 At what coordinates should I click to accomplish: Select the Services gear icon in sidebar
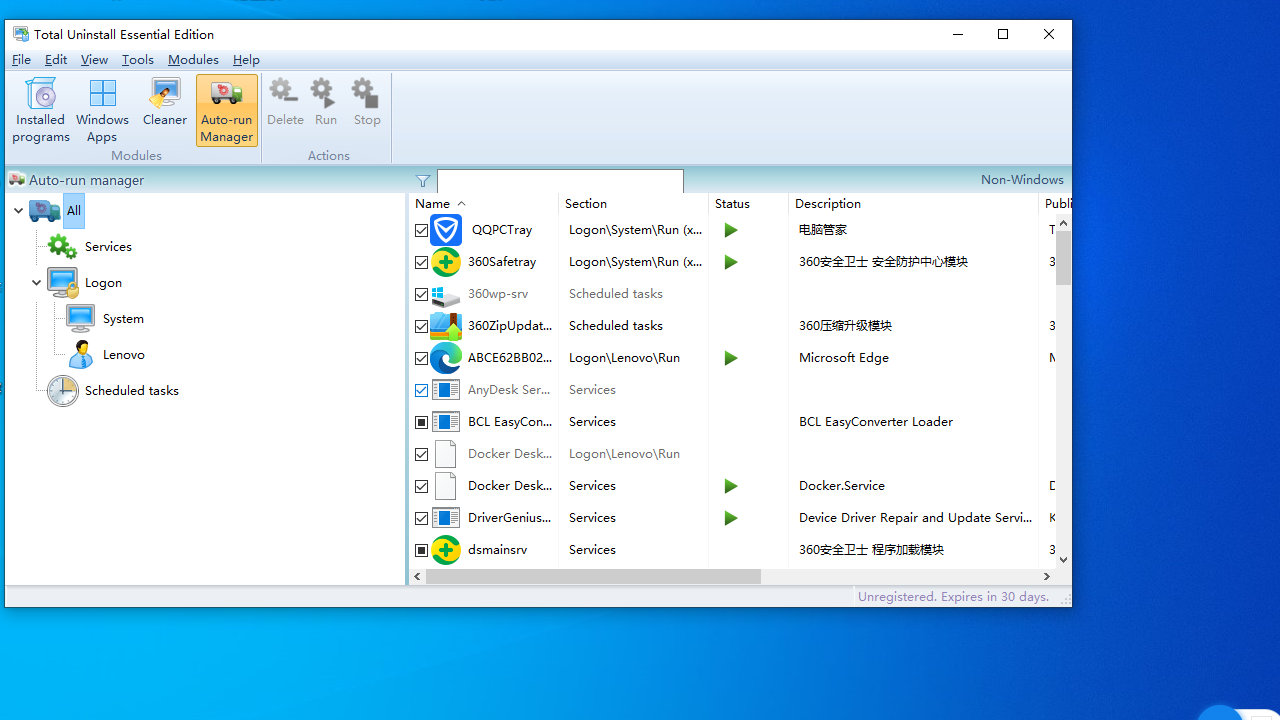click(61, 246)
